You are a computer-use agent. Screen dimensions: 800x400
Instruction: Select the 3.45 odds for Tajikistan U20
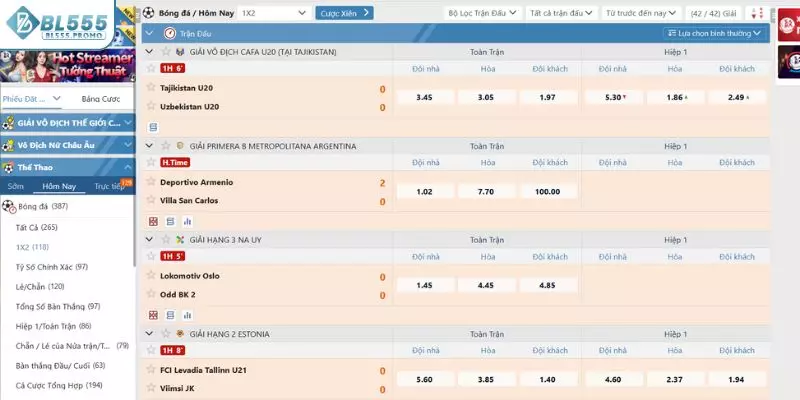point(424,97)
